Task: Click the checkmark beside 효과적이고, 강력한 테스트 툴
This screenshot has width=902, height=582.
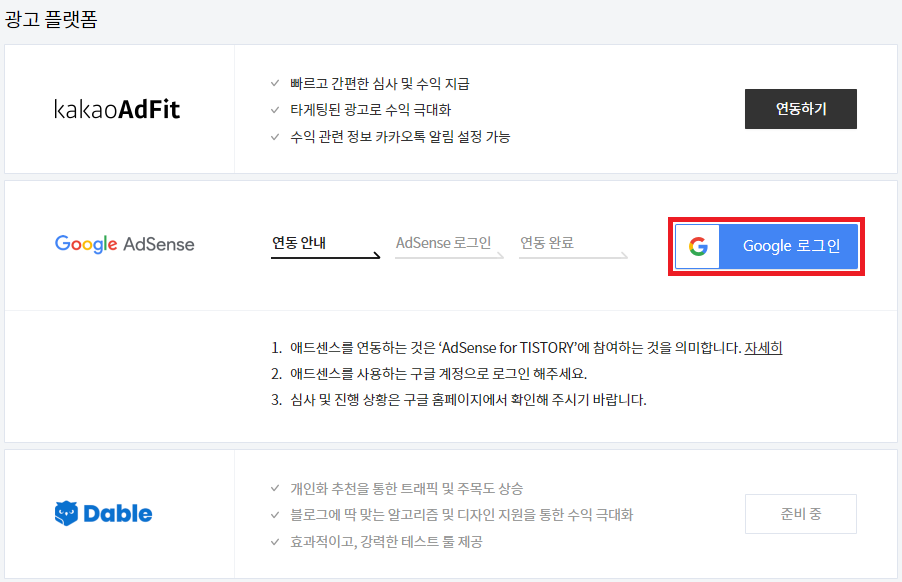Action: (275, 542)
